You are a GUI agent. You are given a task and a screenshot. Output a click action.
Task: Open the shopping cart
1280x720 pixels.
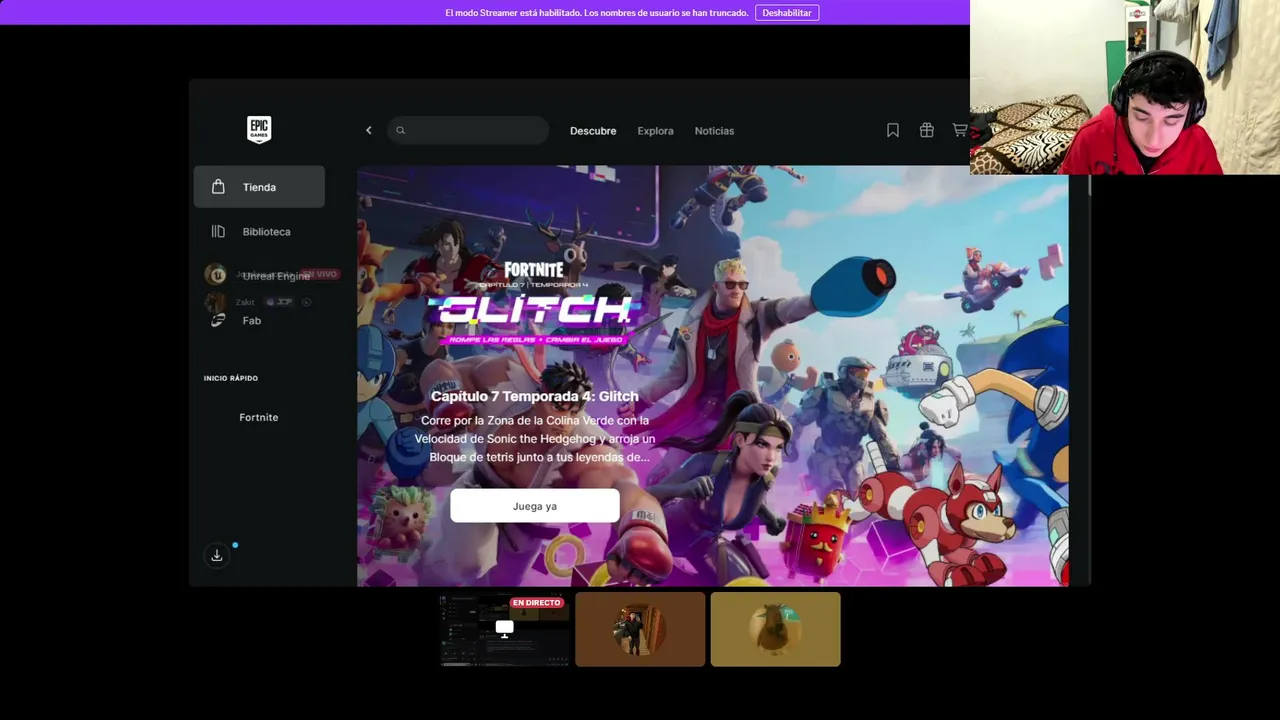tap(960, 130)
